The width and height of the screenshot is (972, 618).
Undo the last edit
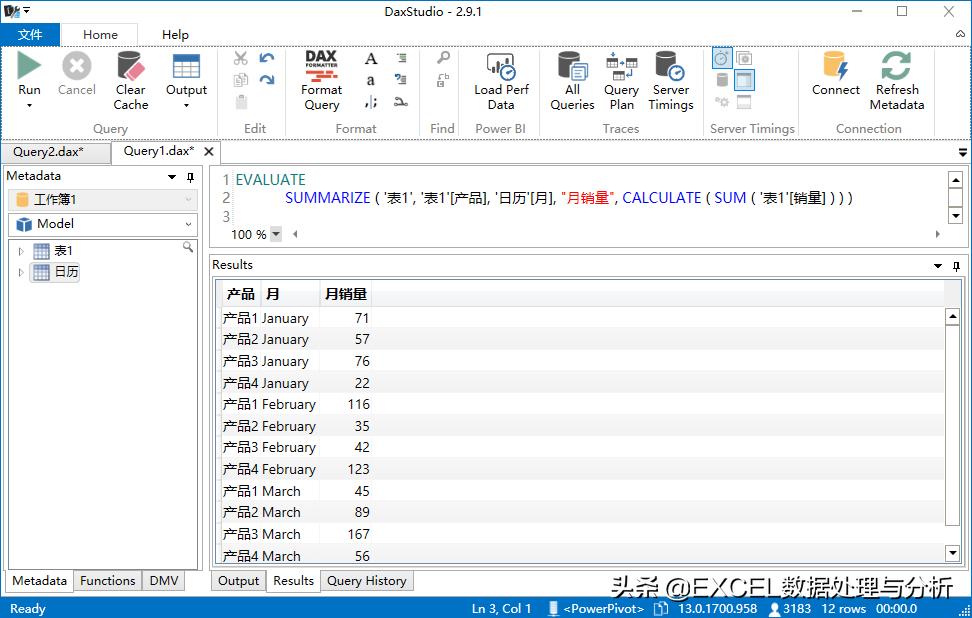[x=267, y=58]
